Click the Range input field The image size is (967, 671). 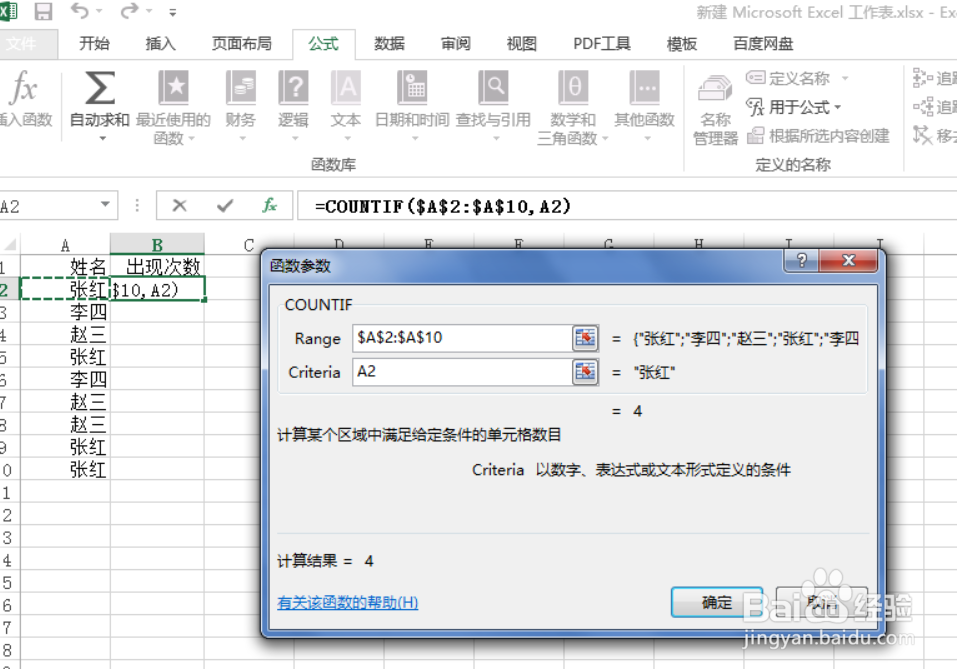point(462,338)
